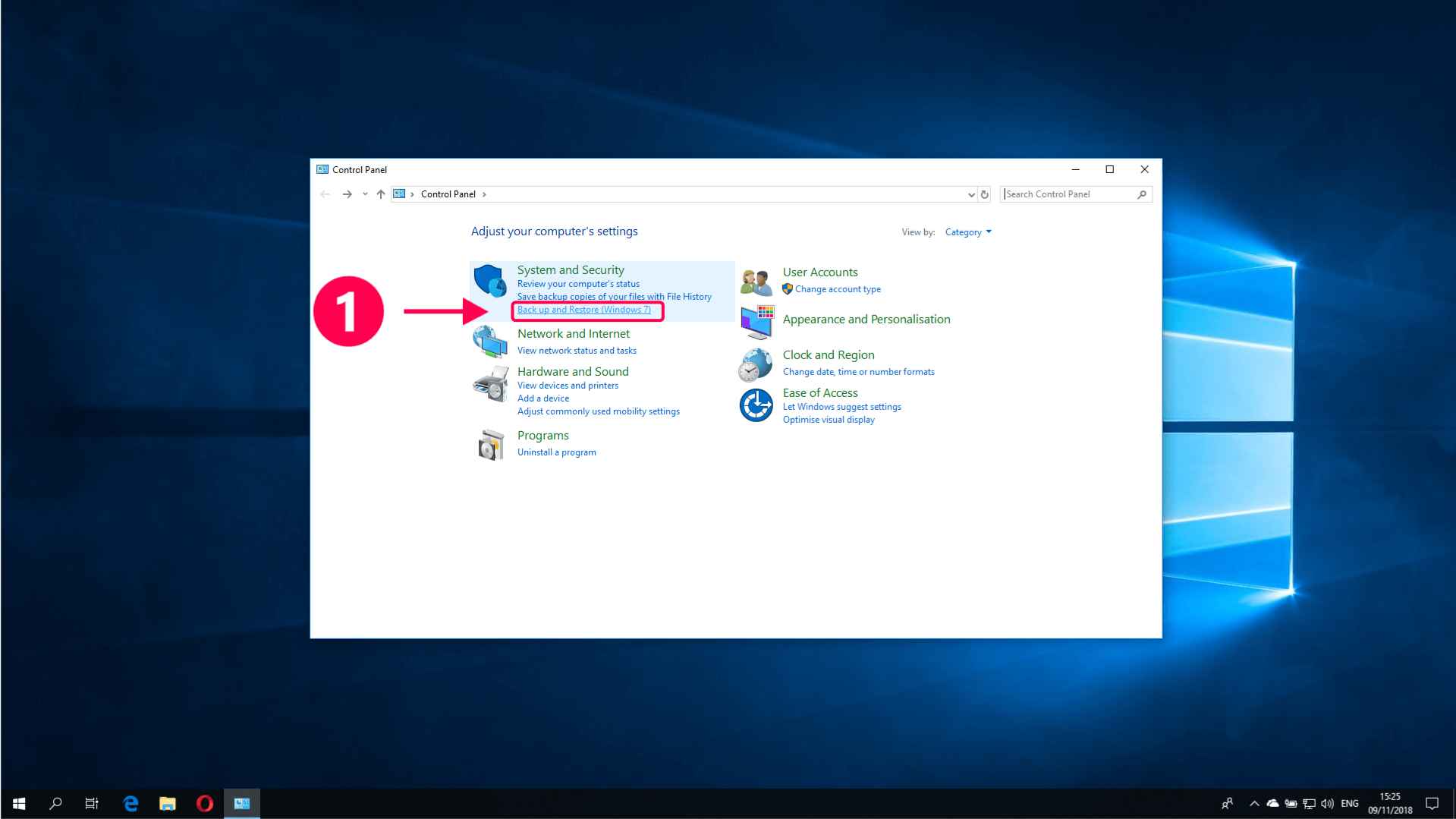Open Appearance and Personalisation link
The height and width of the screenshot is (819, 1456).
click(x=866, y=320)
